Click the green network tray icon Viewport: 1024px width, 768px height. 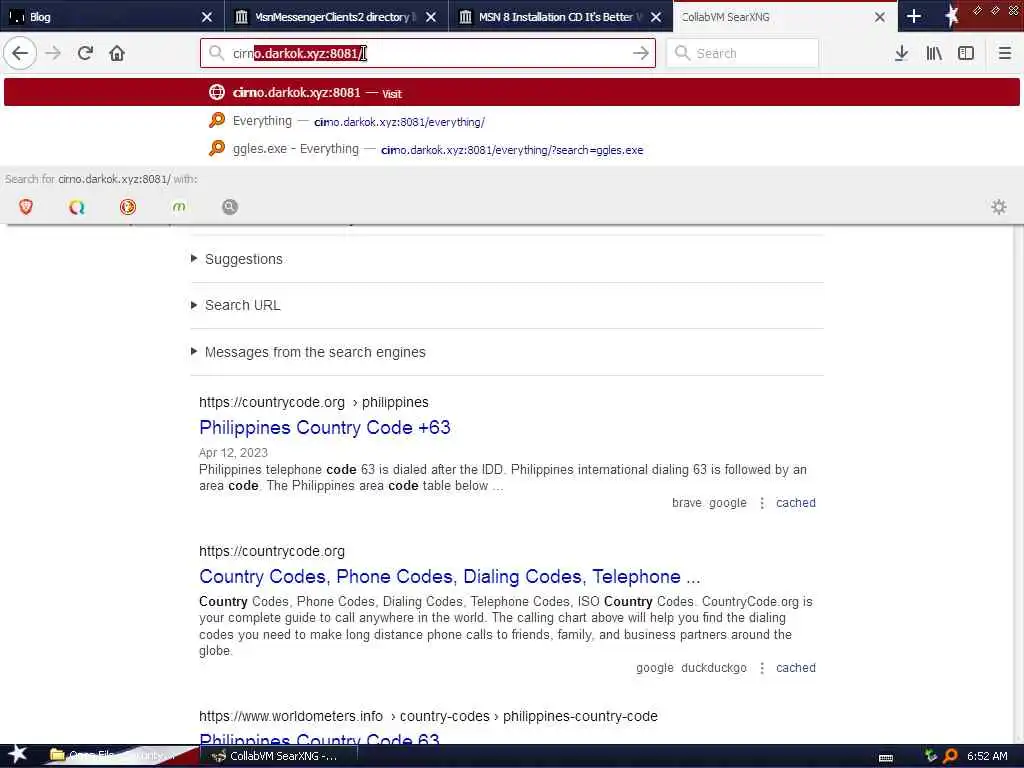pos(931,756)
